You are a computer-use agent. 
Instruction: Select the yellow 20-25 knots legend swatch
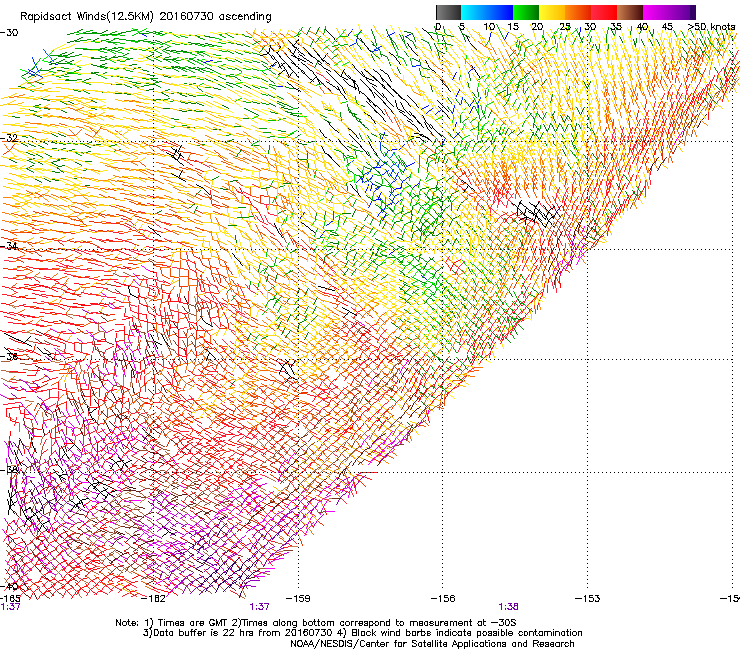point(552,12)
